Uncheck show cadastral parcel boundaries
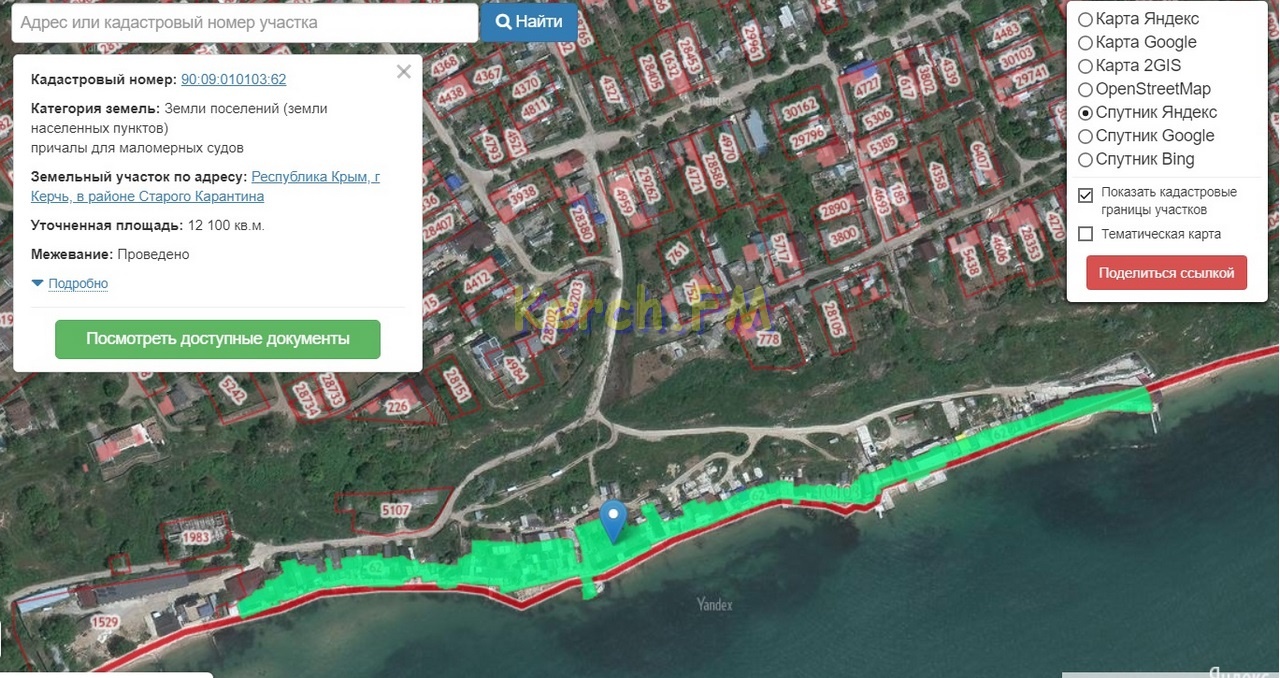This screenshot has width=1280, height=678. click(1085, 195)
